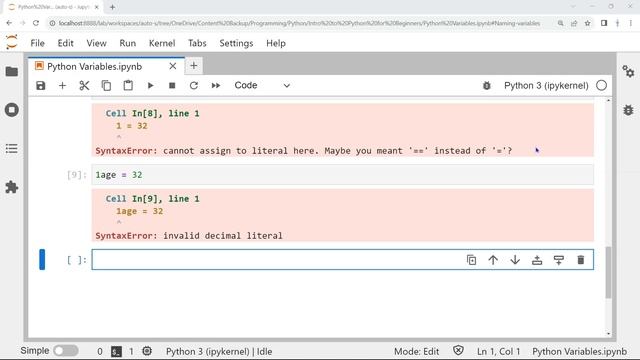Click the SyntaxError: invalid decimal literal message
Viewport: 640px width, 360px height.
tap(189, 236)
